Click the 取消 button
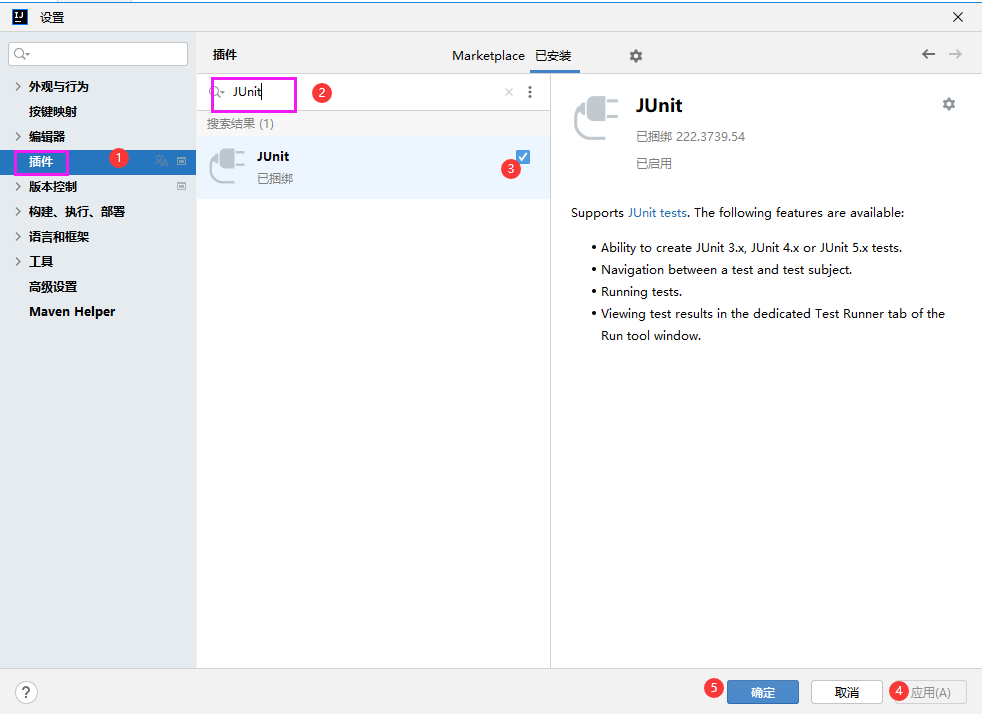982x714 pixels. [846, 692]
